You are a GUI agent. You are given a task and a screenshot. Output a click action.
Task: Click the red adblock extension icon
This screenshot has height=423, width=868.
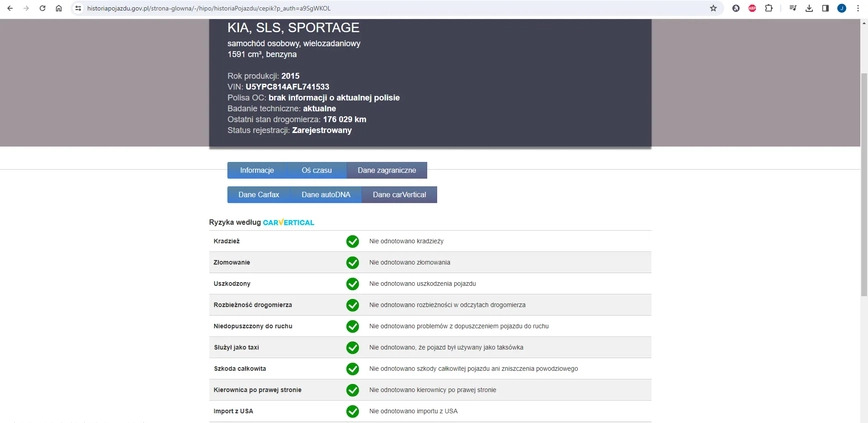click(752, 8)
